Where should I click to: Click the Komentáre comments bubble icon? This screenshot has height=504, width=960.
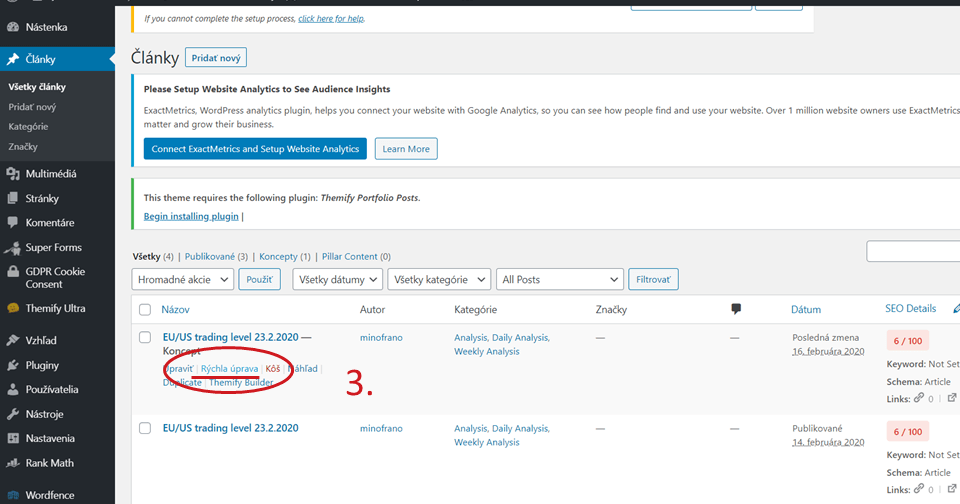point(13,223)
